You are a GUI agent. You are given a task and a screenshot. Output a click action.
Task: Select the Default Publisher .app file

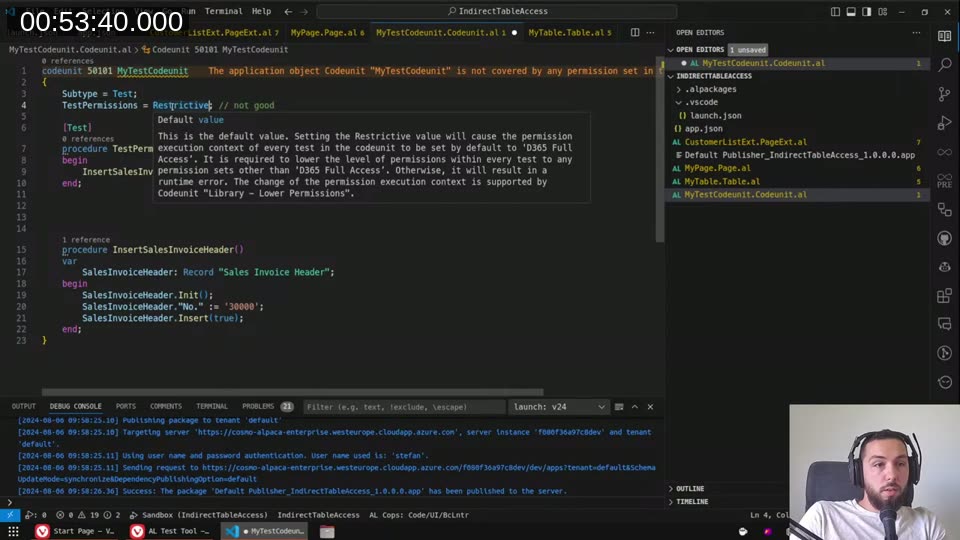point(799,155)
